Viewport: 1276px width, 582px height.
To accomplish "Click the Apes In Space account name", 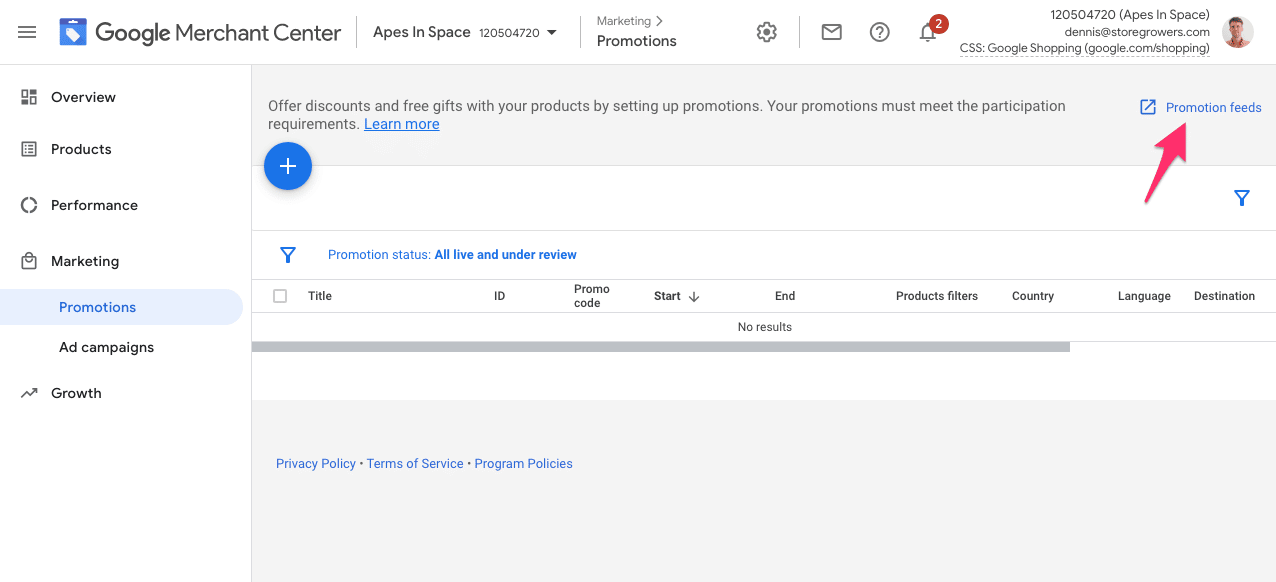I will (422, 32).
